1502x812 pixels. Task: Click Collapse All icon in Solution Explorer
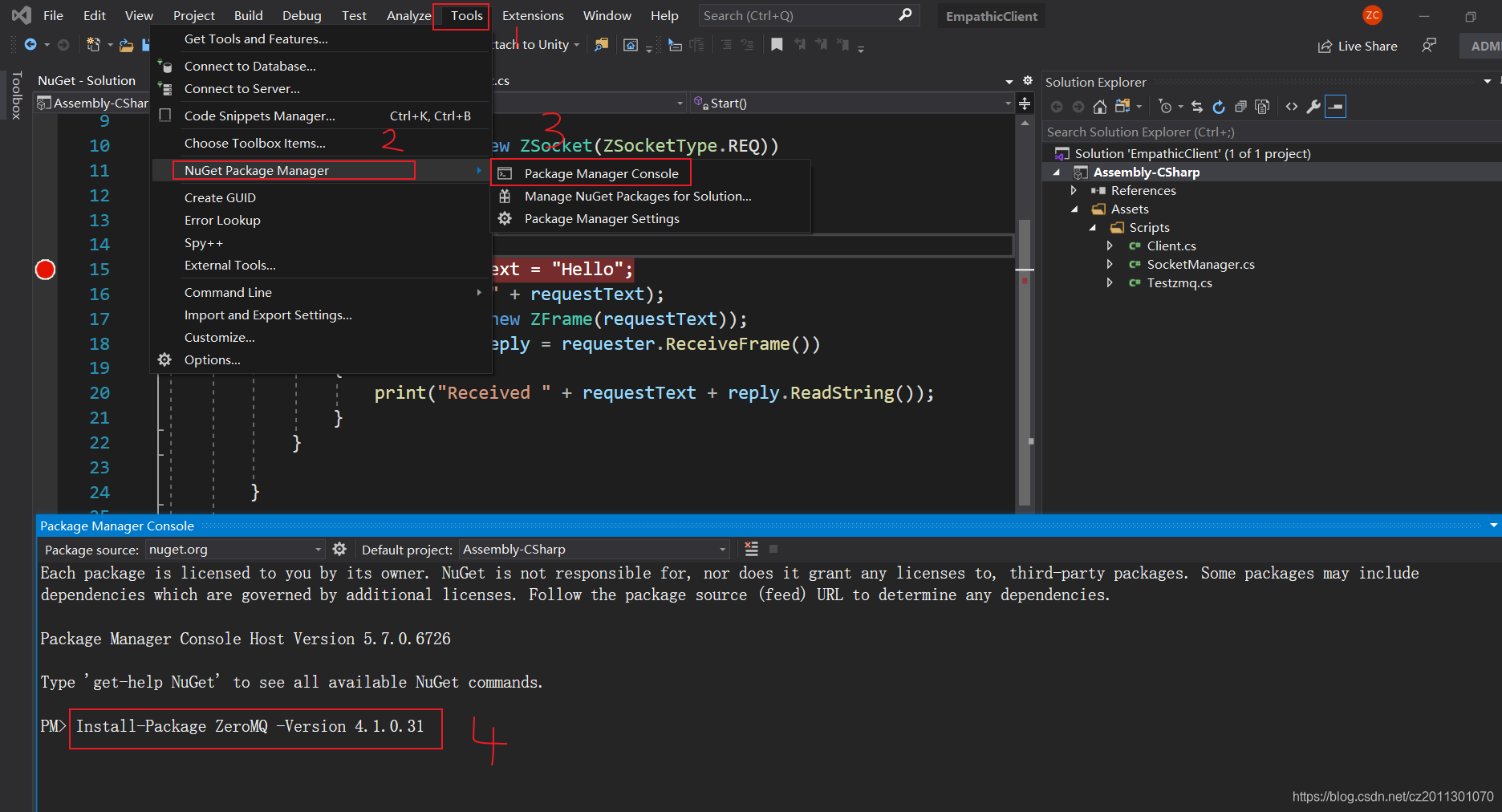point(1240,107)
